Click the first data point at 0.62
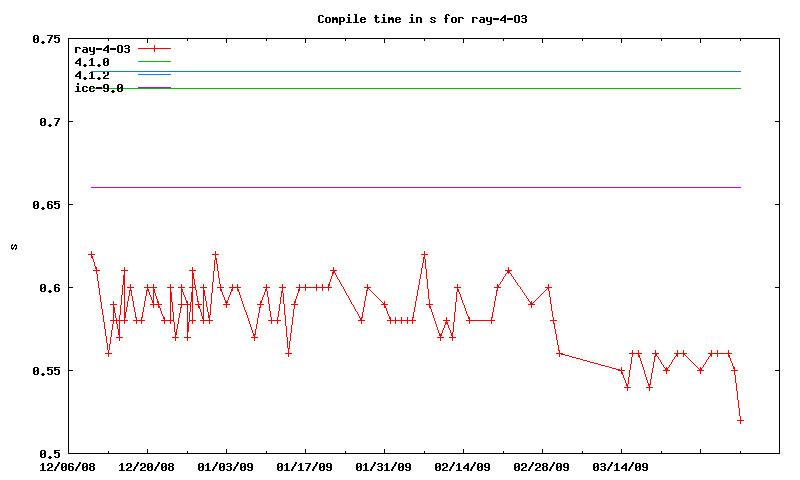The width and height of the screenshot is (800, 480). coord(91,255)
